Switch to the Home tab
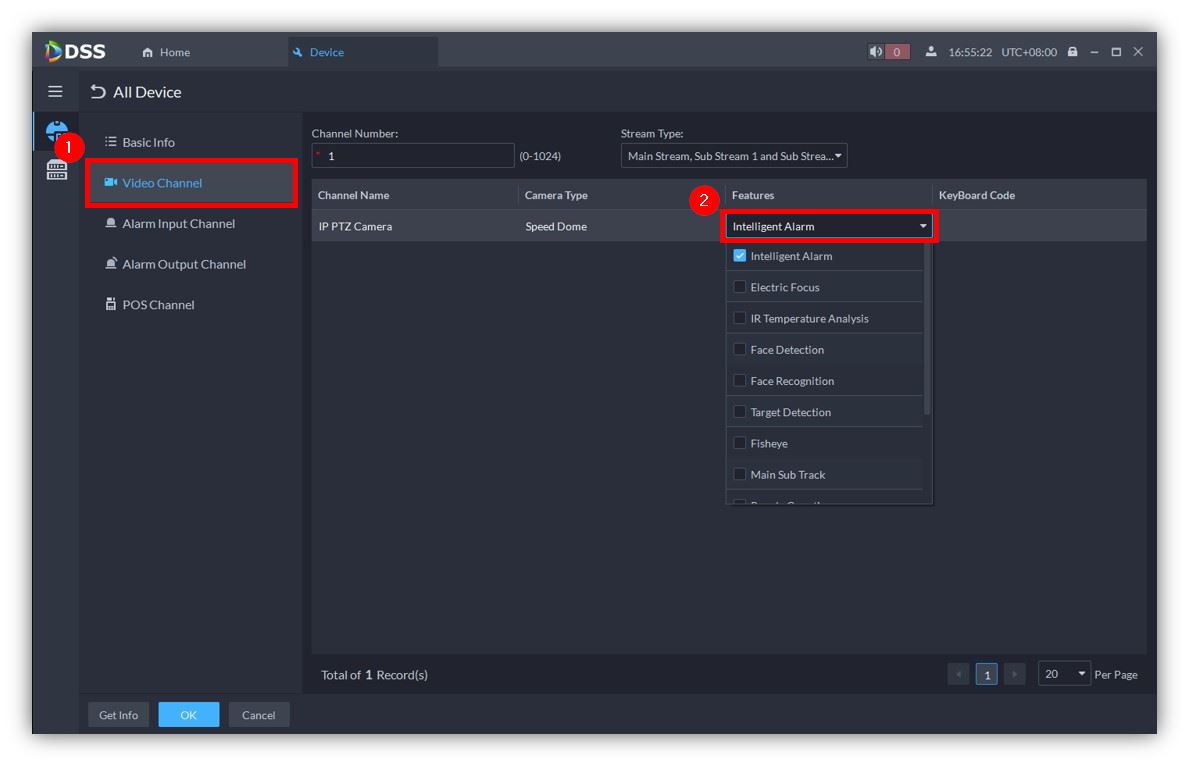 tap(166, 53)
